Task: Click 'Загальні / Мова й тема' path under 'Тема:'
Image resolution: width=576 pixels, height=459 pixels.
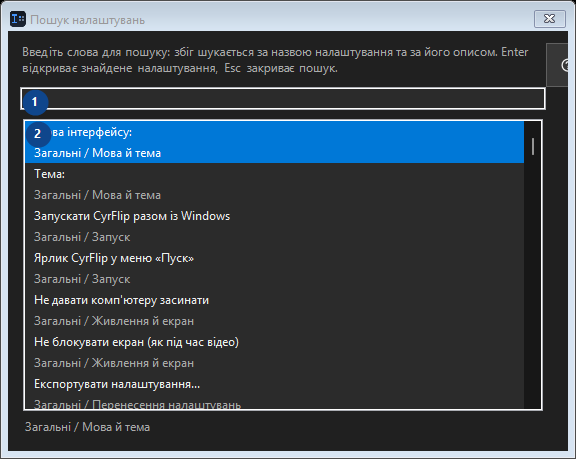Action: (x=97, y=195)
